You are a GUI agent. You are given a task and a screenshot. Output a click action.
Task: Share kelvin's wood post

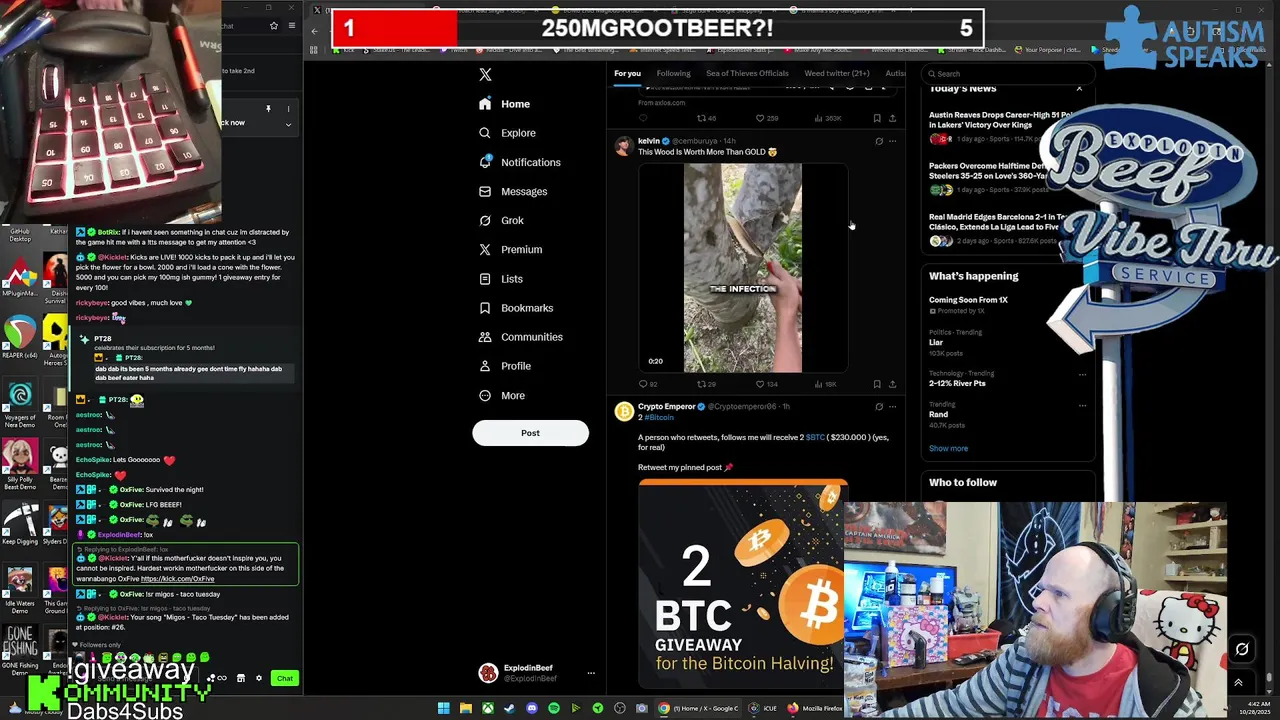click(892, 384)
